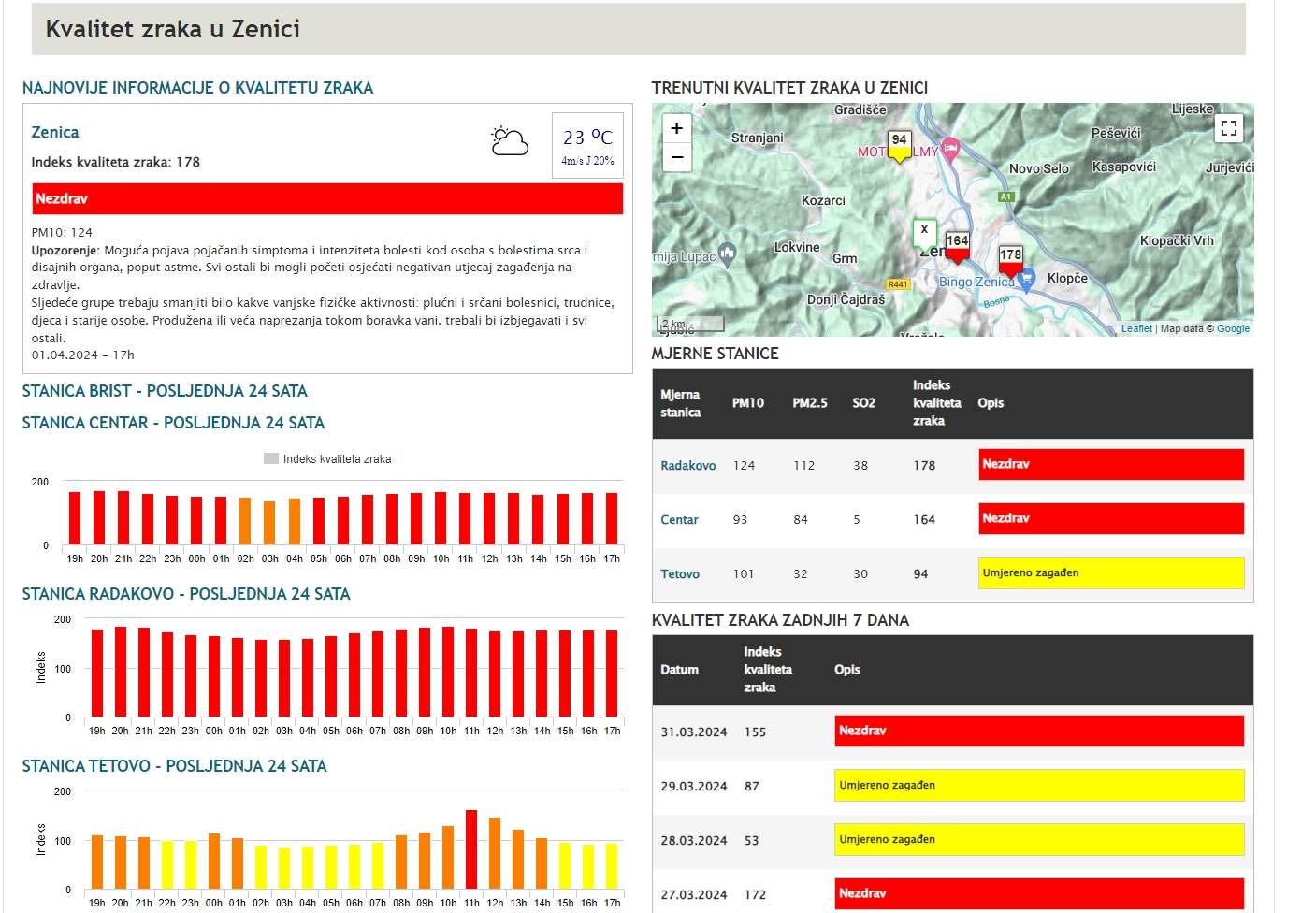Open the Centar station link
Image resolution: width=1316 pixels, height=913 pixels.
679,520
